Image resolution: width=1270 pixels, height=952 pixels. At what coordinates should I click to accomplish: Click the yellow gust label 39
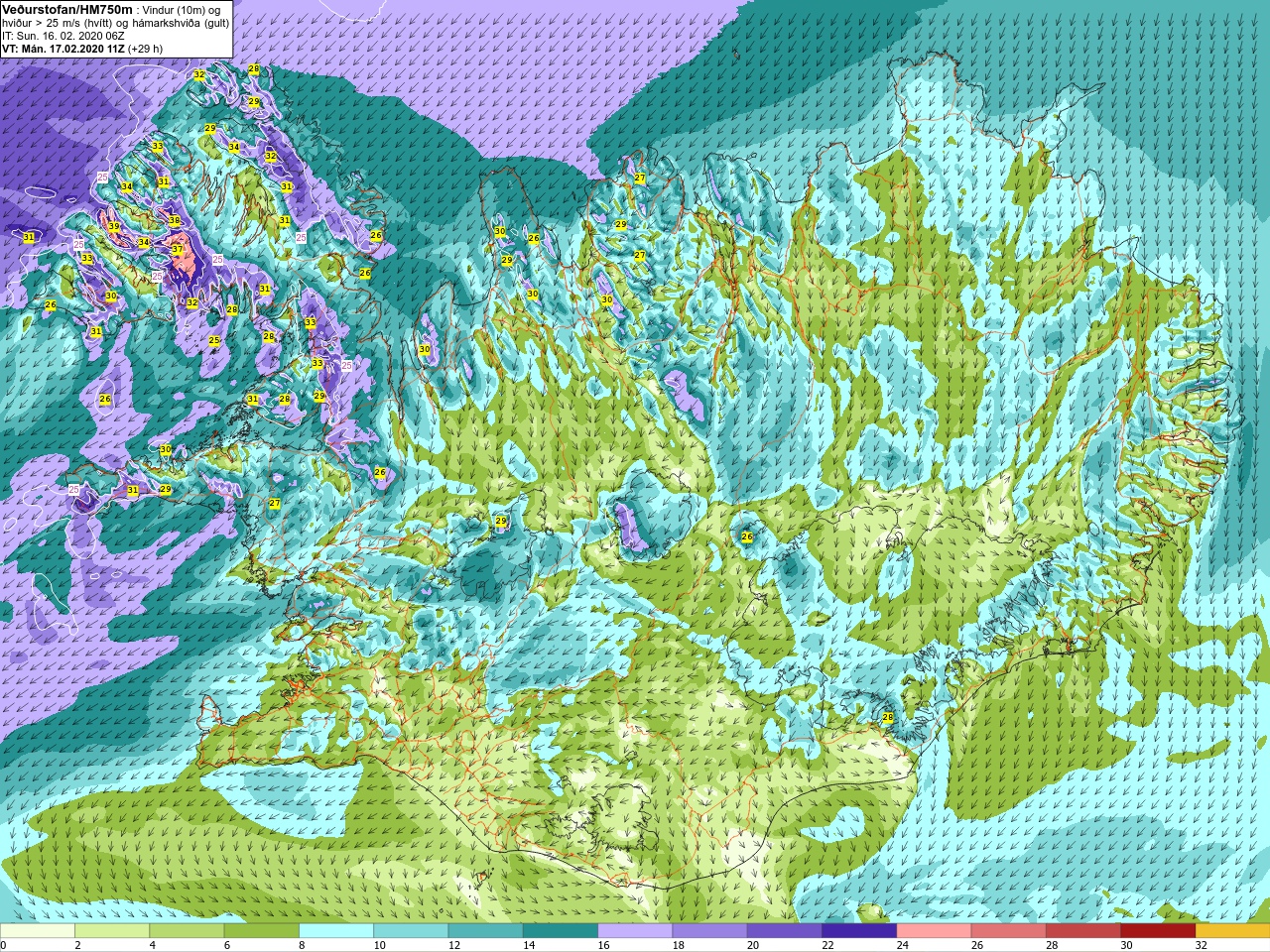(x=114, y=226)
